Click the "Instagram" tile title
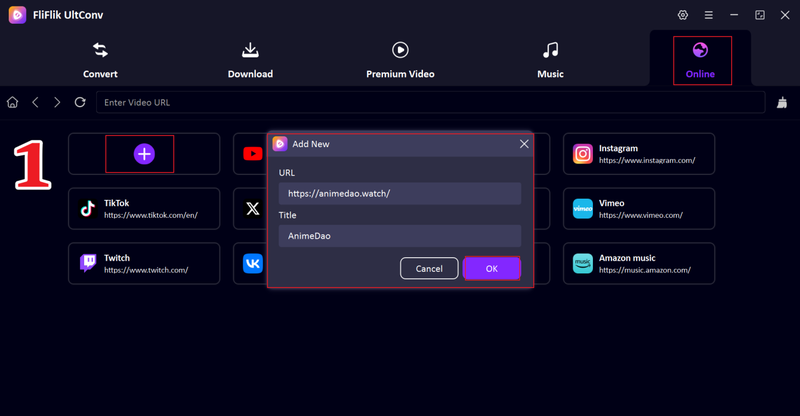 [618, 149]
